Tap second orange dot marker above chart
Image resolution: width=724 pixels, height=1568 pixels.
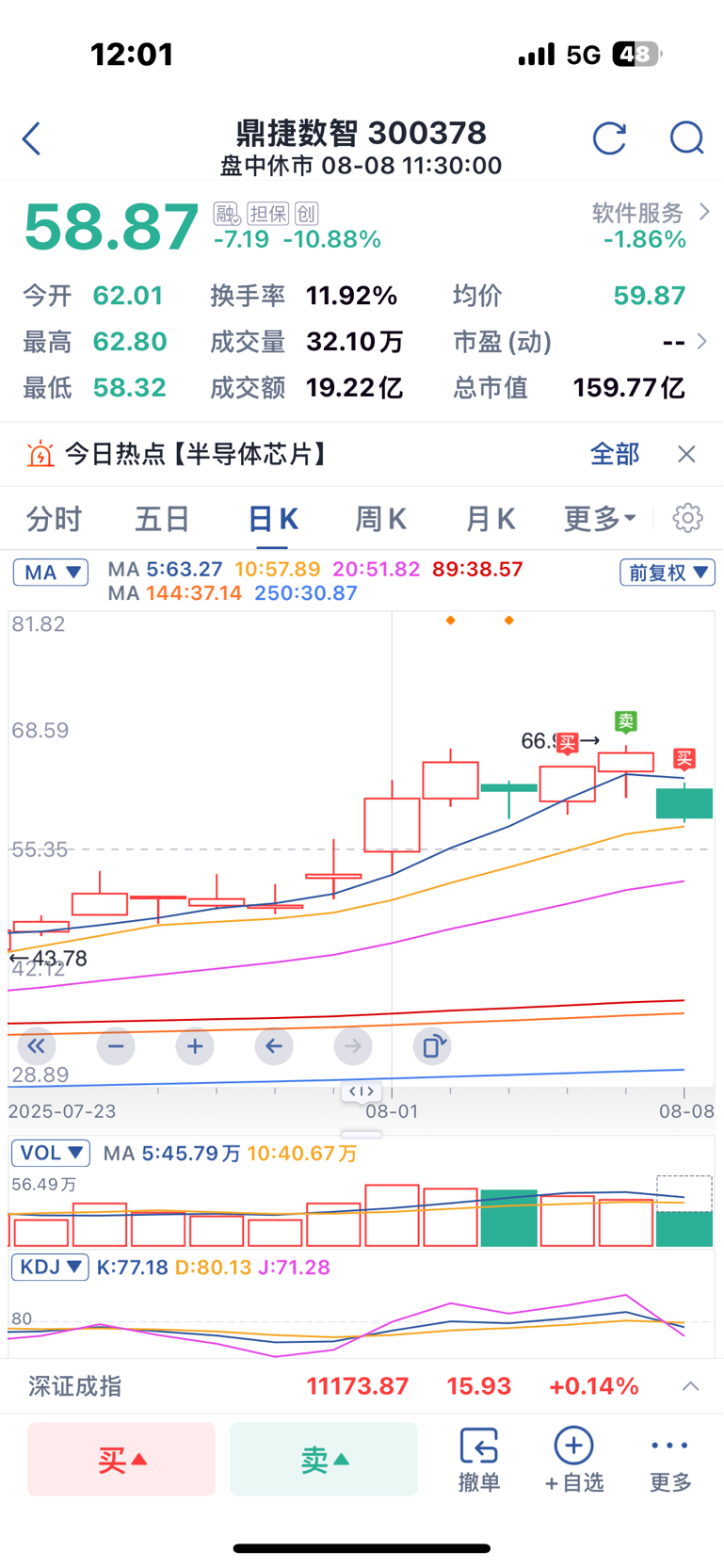click(x=509, y=621)
